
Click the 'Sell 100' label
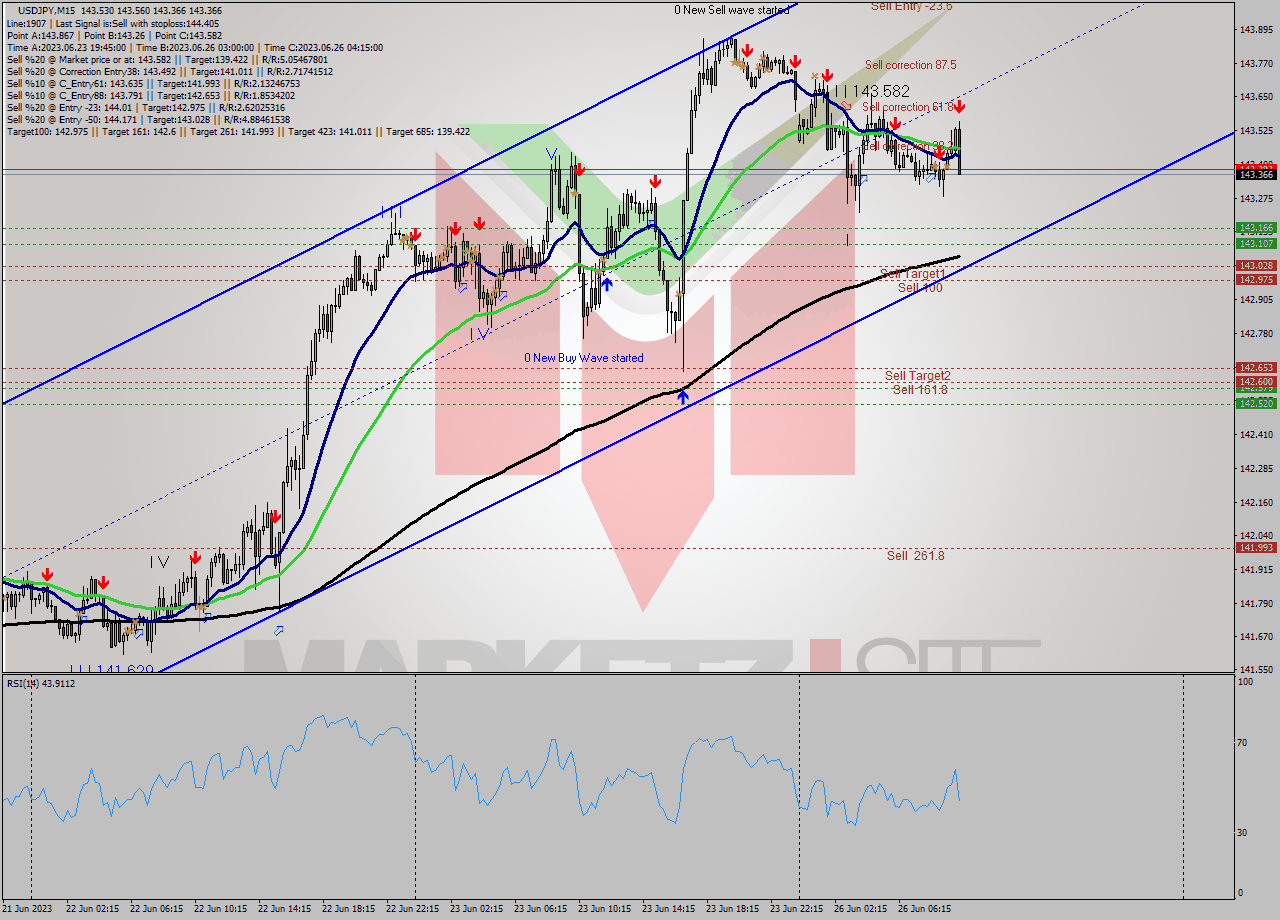pos(920,288)
